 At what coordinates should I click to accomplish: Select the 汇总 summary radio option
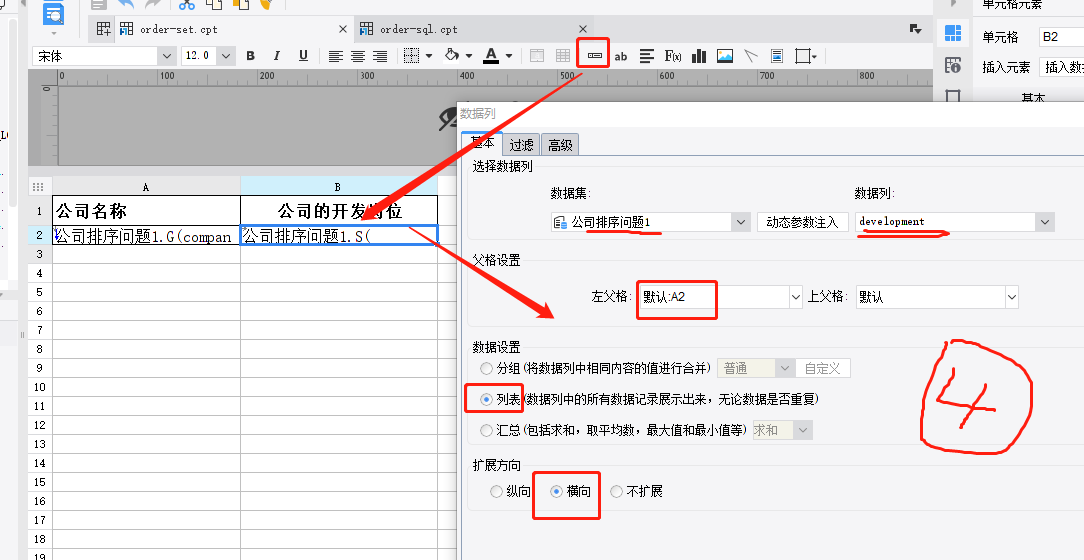click(x=486, y=430)
